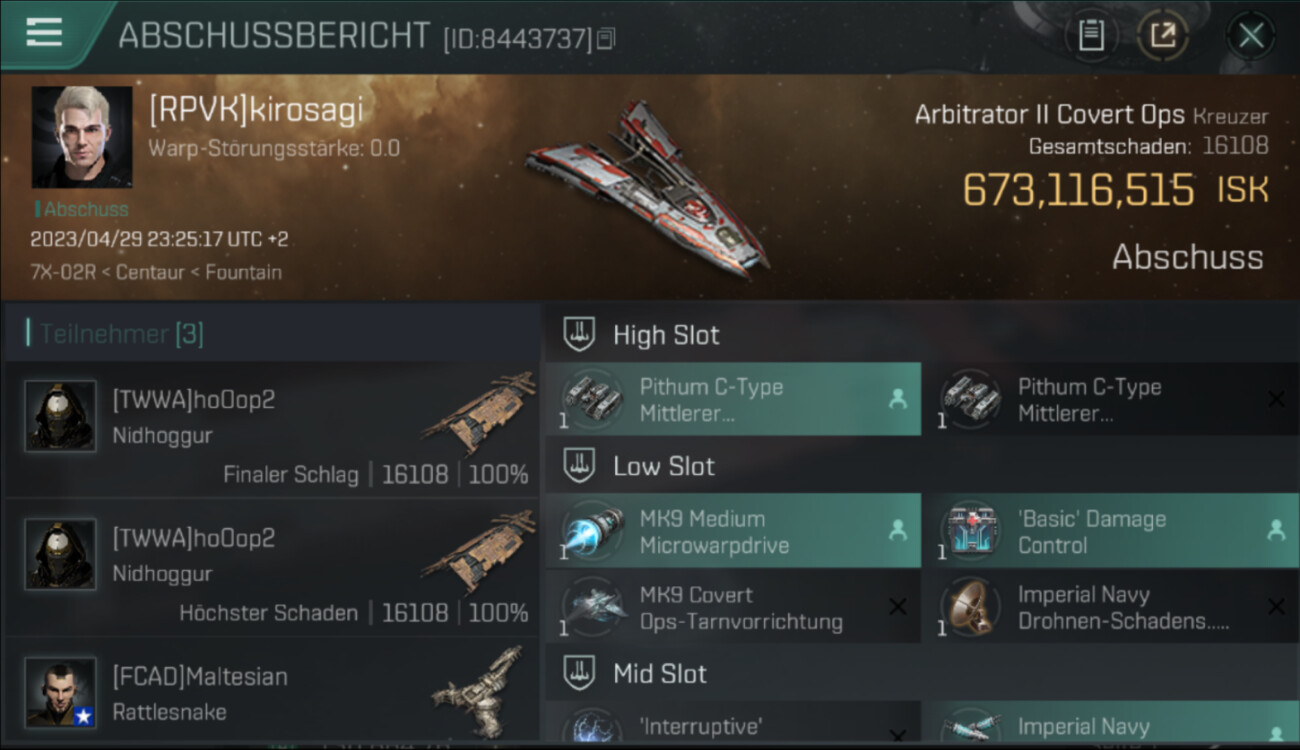Select hoOop2 Höchster Schaden participant entry

pyautogui.click(x=272, y=567)
